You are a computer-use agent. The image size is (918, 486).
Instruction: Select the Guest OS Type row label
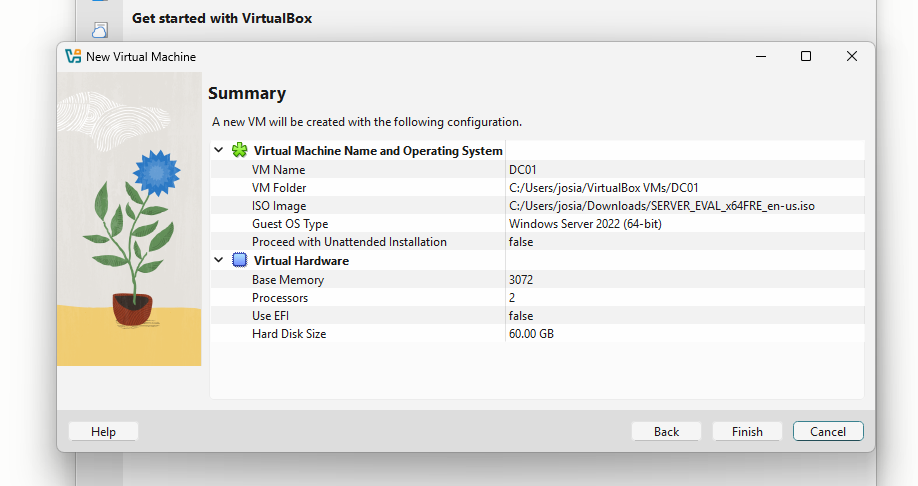click(x=290, y=224)
